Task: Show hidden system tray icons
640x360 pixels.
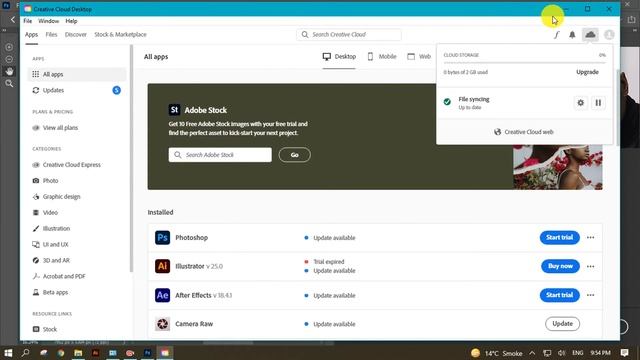Action: 532,353
